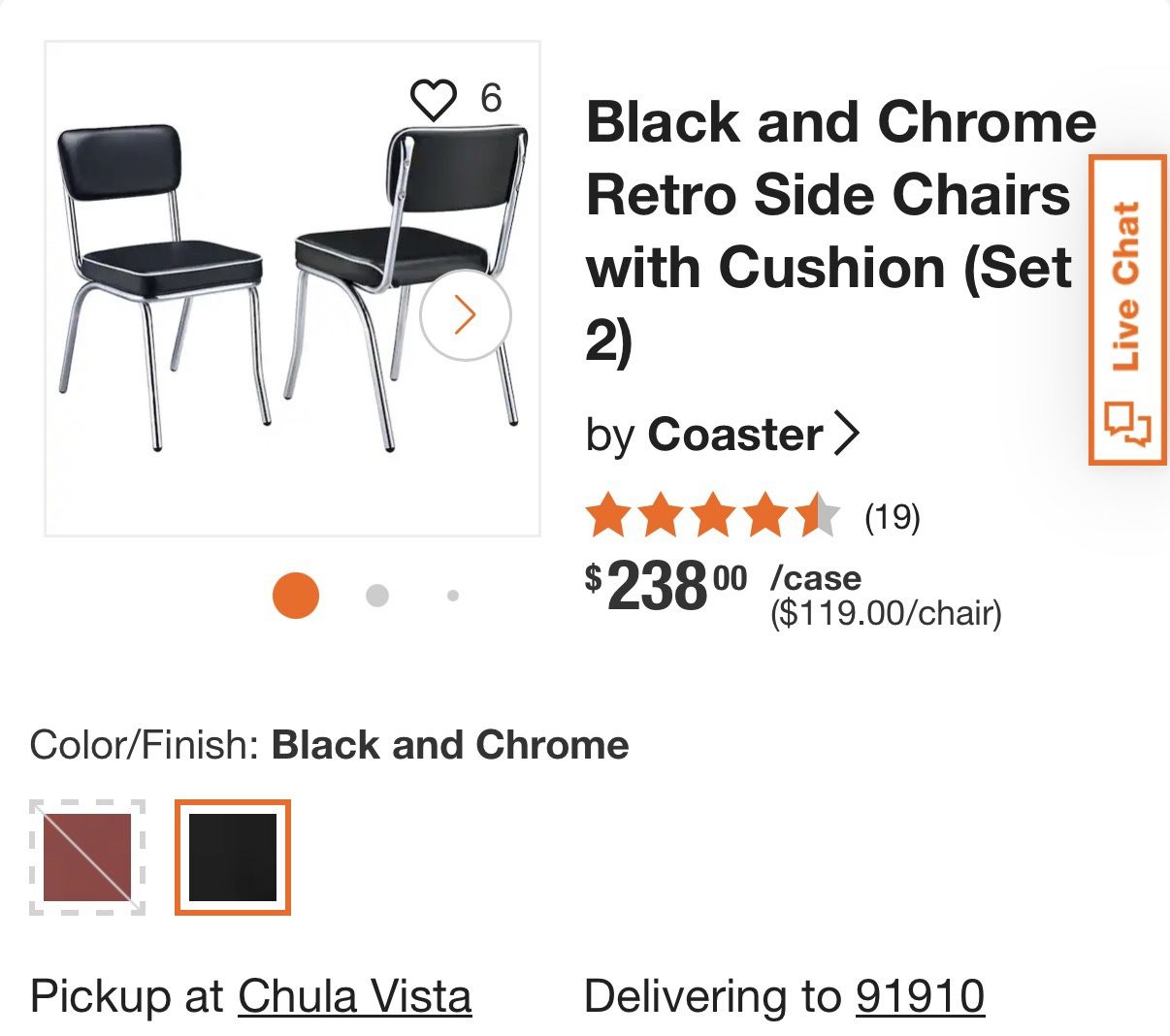Change the delivery ZIP code 91910
Viewport: 1170px width, 1036px height.
pos(920,996)
